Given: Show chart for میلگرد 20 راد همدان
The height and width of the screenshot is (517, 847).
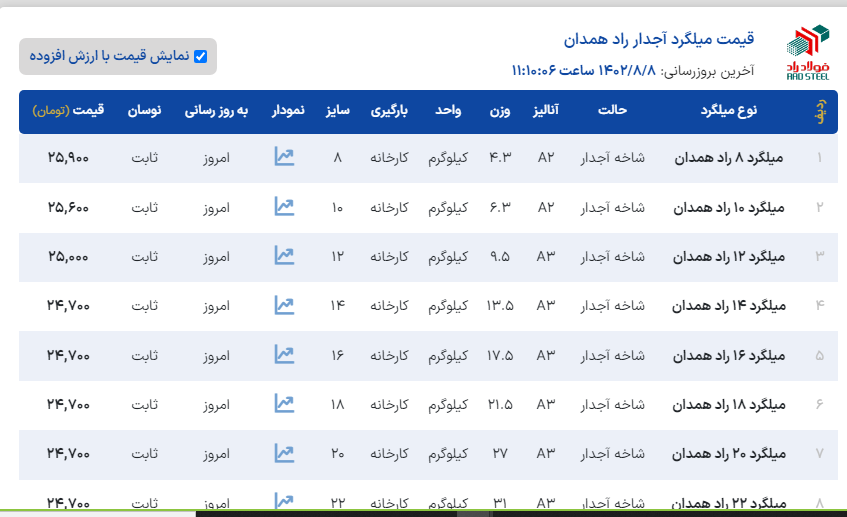Looking at the screenshot, I should [284, 453].
